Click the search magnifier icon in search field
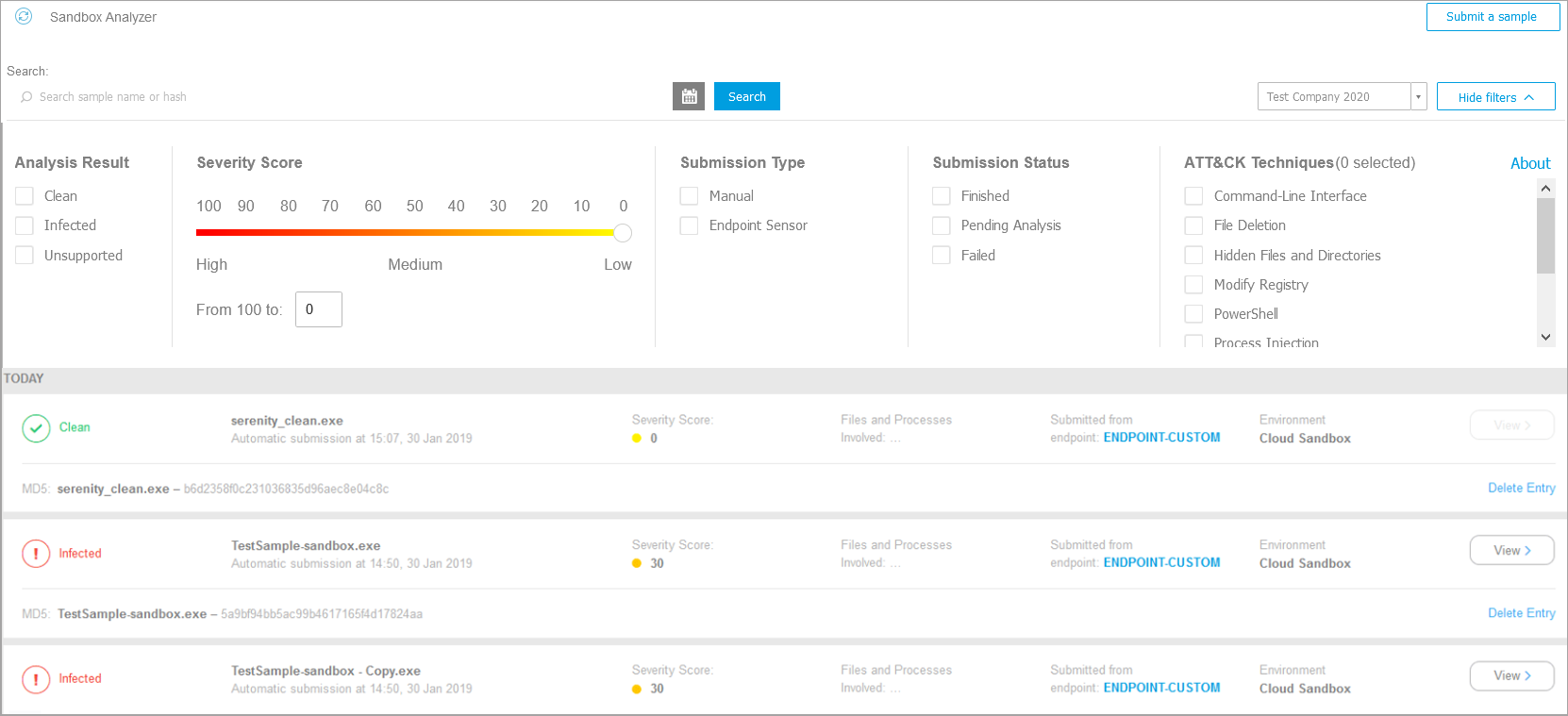1568x716 pixels. click(x=26, y=97)
